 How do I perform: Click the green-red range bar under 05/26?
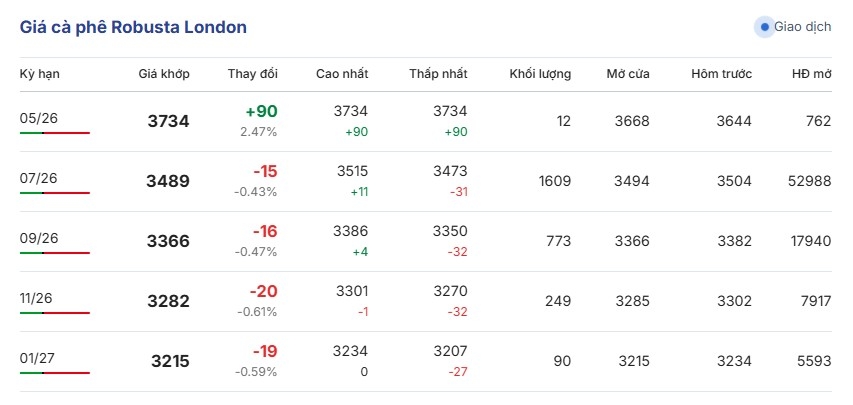(x=54, y=133)
